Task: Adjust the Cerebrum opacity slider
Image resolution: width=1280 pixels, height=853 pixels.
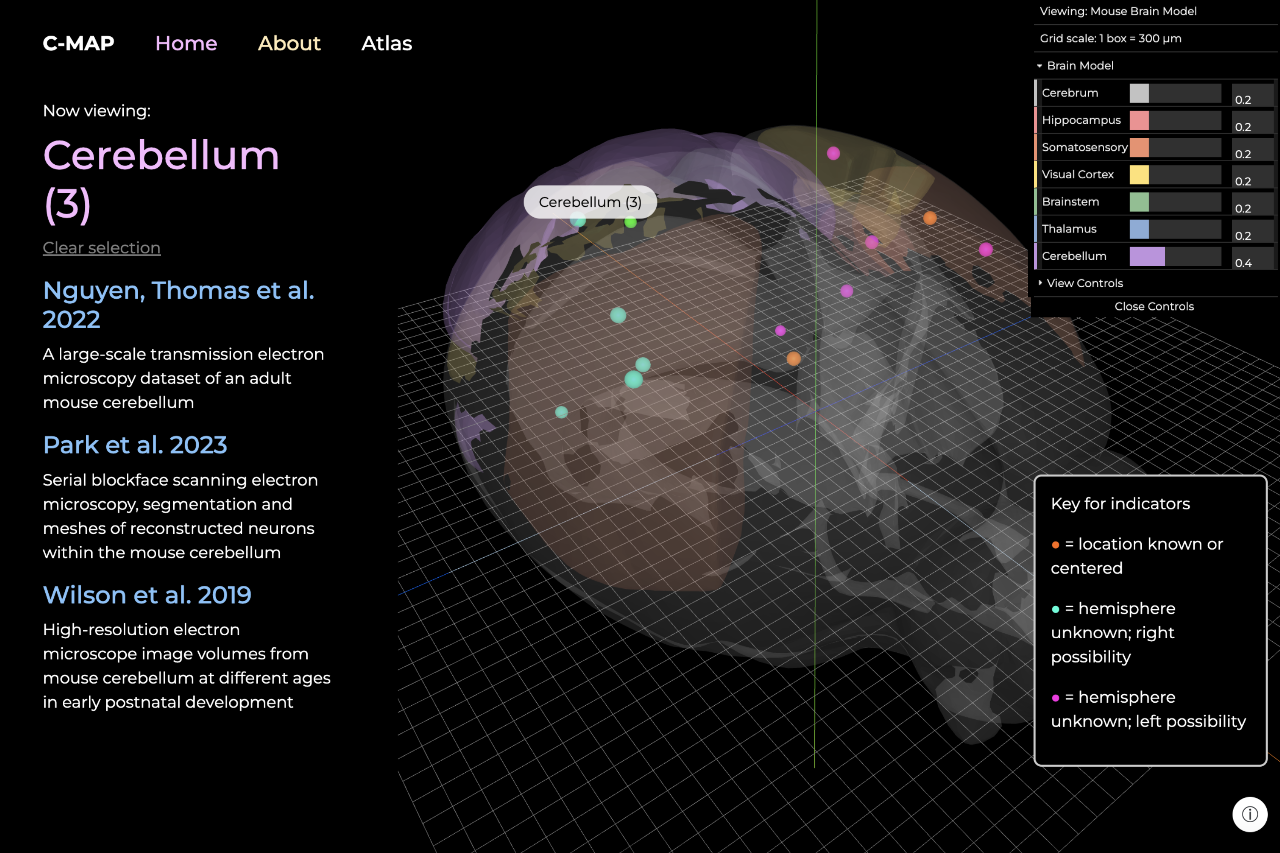Action: point(1175,93)
